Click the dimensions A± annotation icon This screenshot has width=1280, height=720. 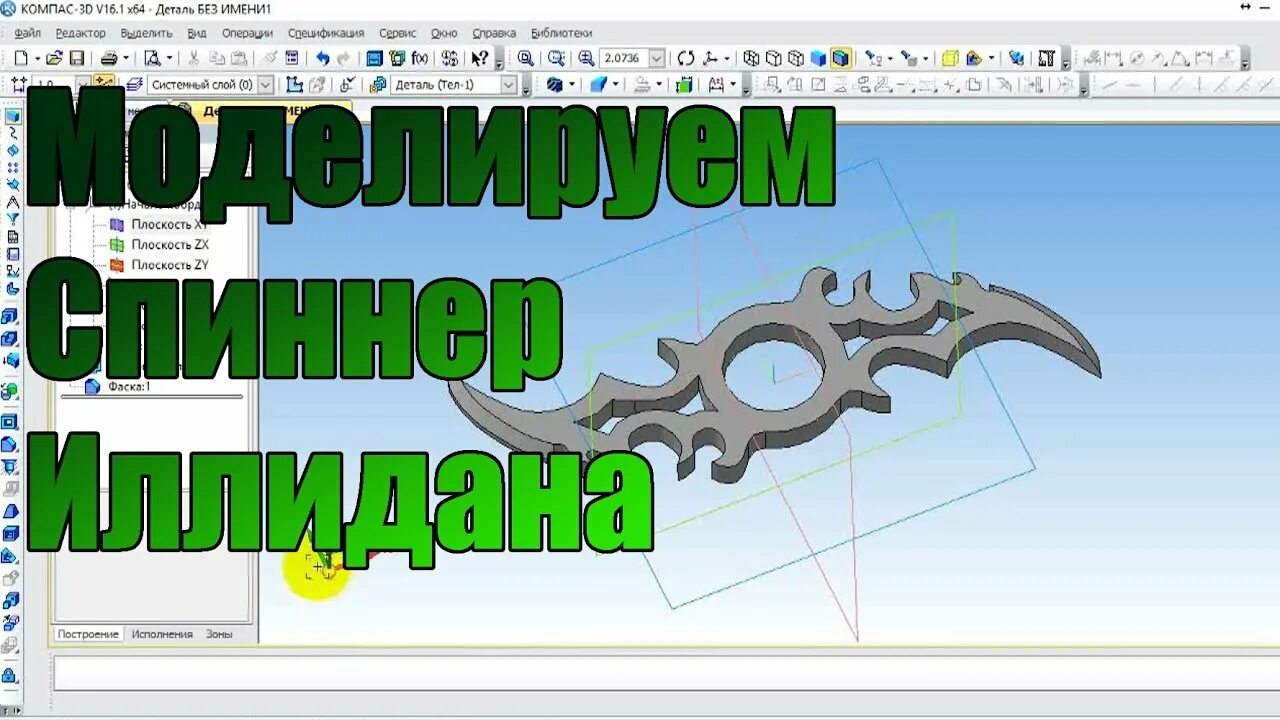pos(717,85)
